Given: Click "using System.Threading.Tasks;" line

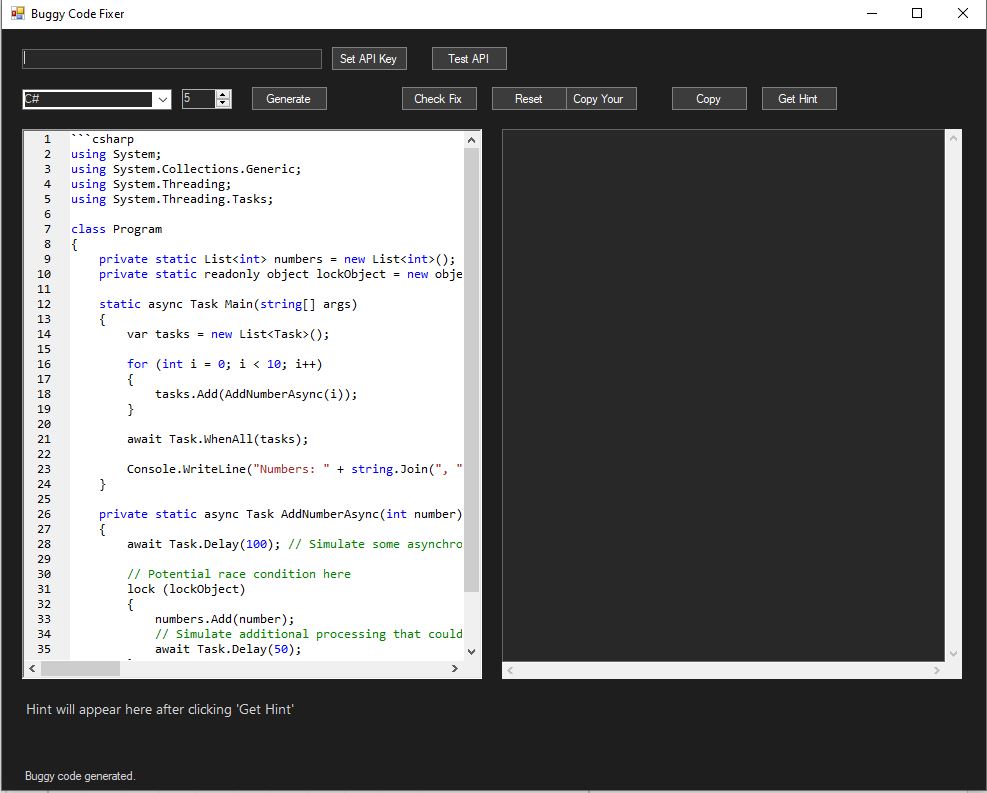Looking at the screenshot, I should [x=172, y=200].
